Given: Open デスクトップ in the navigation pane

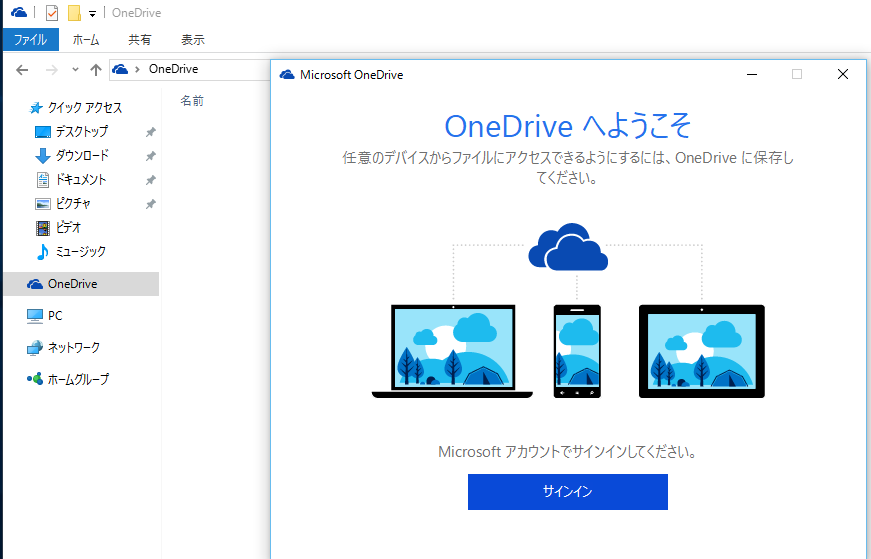Looking at the screenshot, I should click(82, 132).
